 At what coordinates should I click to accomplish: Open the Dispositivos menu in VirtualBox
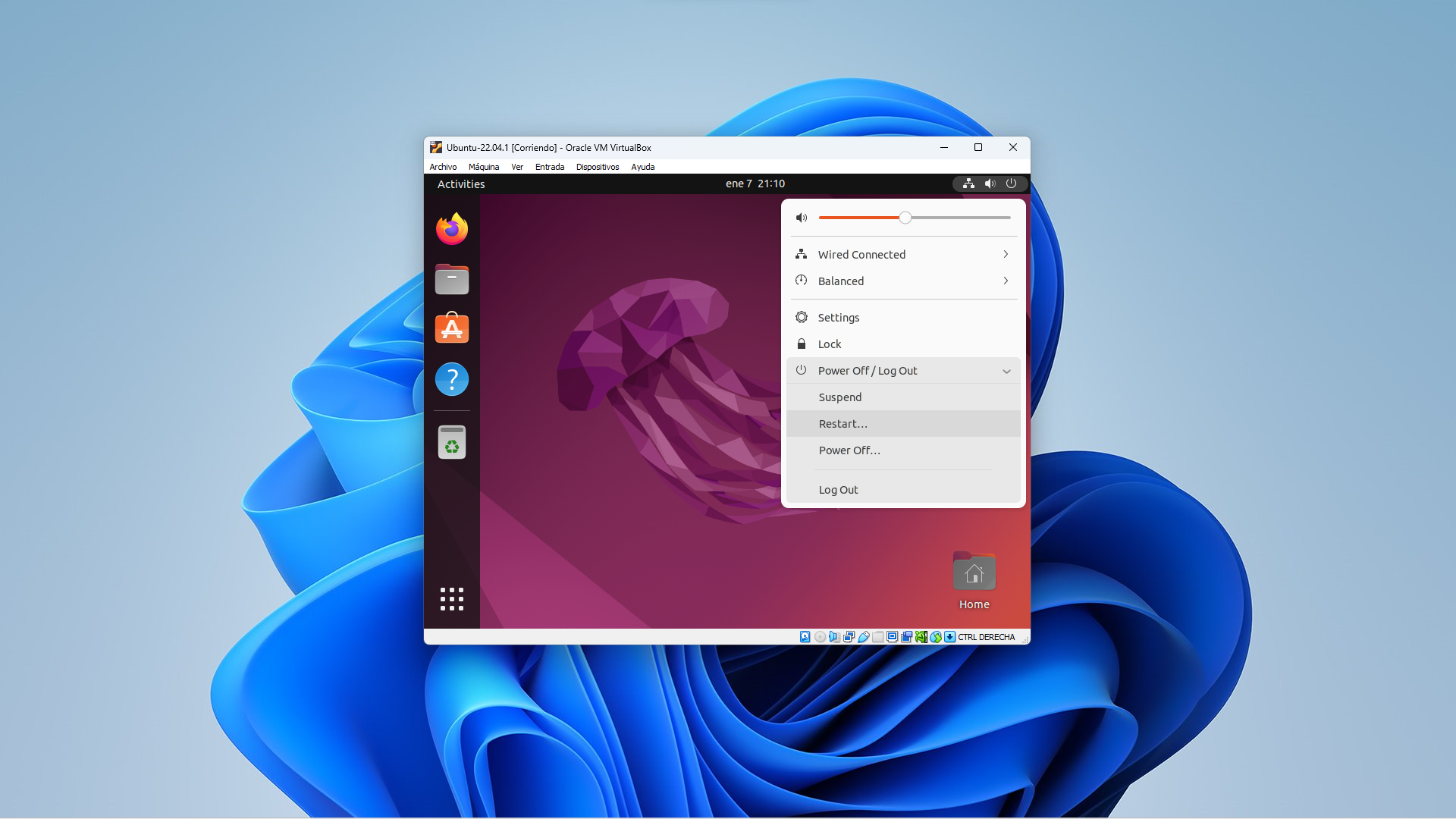point(598,167)
